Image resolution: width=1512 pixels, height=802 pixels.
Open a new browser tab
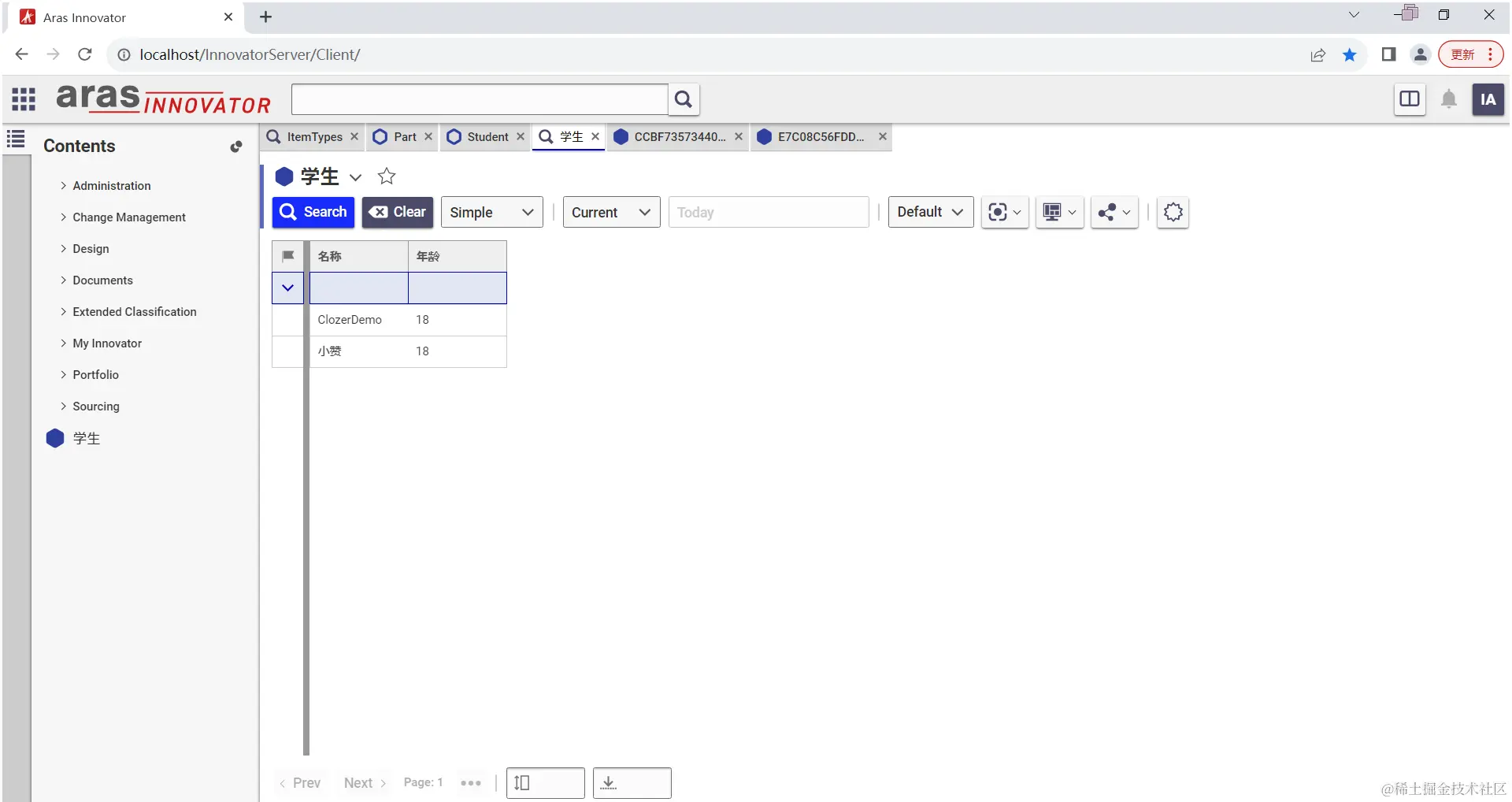pyautogui.click(x=266, y=17)
